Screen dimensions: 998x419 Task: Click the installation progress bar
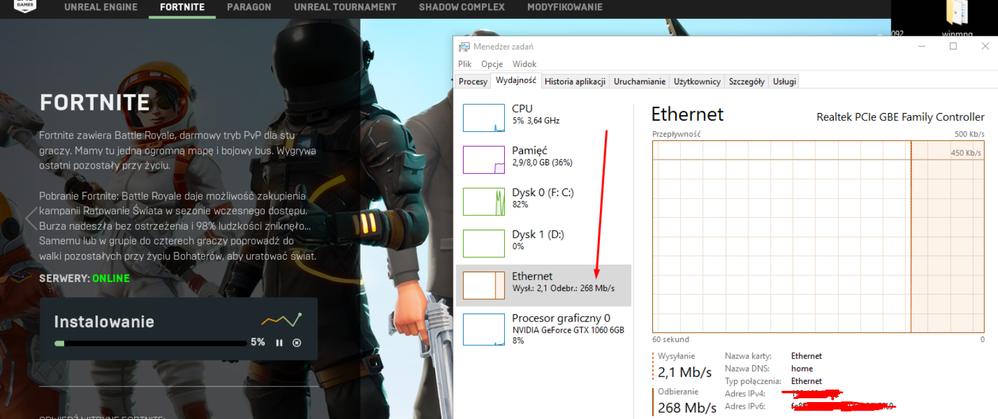point(150,343)
